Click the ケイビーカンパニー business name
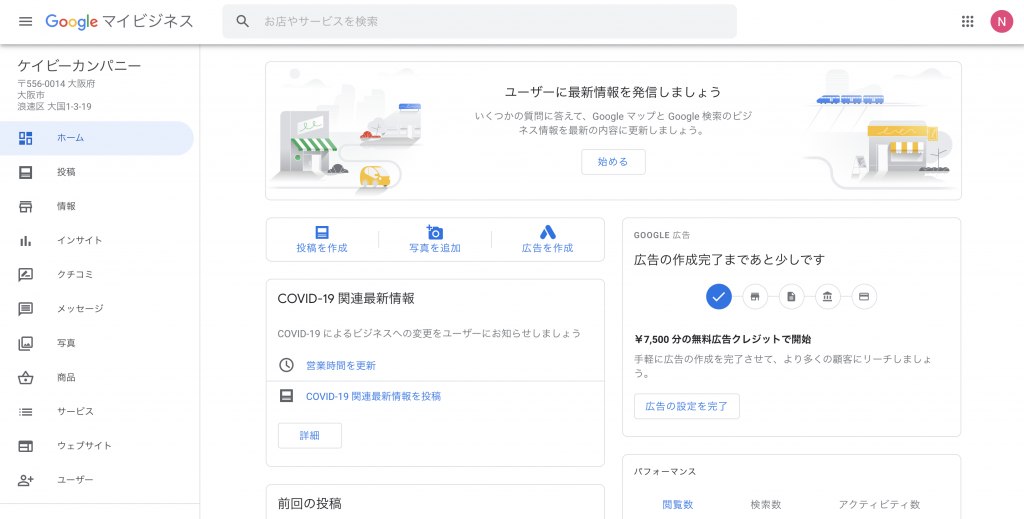Image resolution: width=1024 pixels, height=519 pixels. click(79, 65)
